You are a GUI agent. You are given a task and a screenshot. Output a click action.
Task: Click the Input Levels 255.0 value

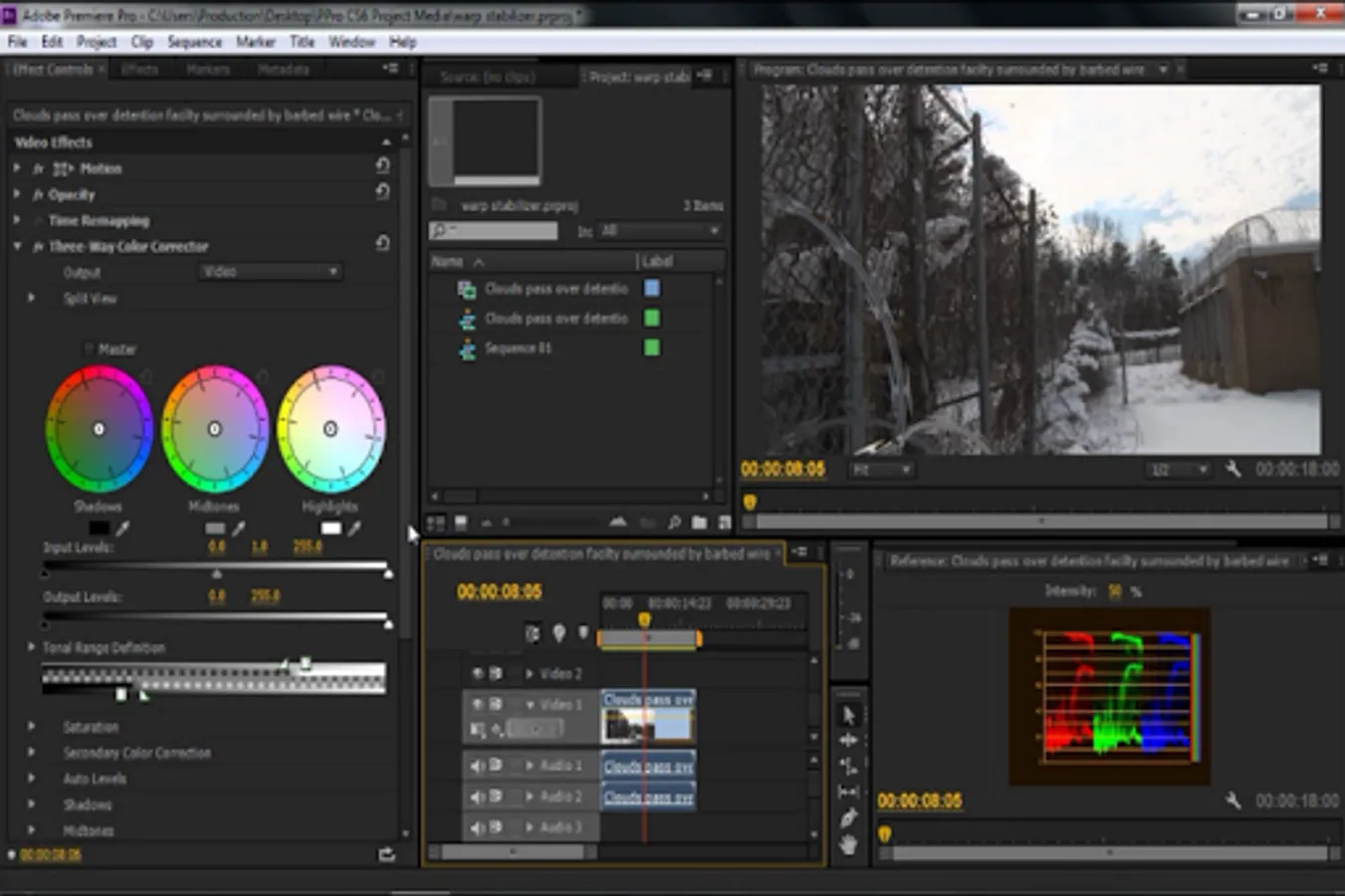307,547
